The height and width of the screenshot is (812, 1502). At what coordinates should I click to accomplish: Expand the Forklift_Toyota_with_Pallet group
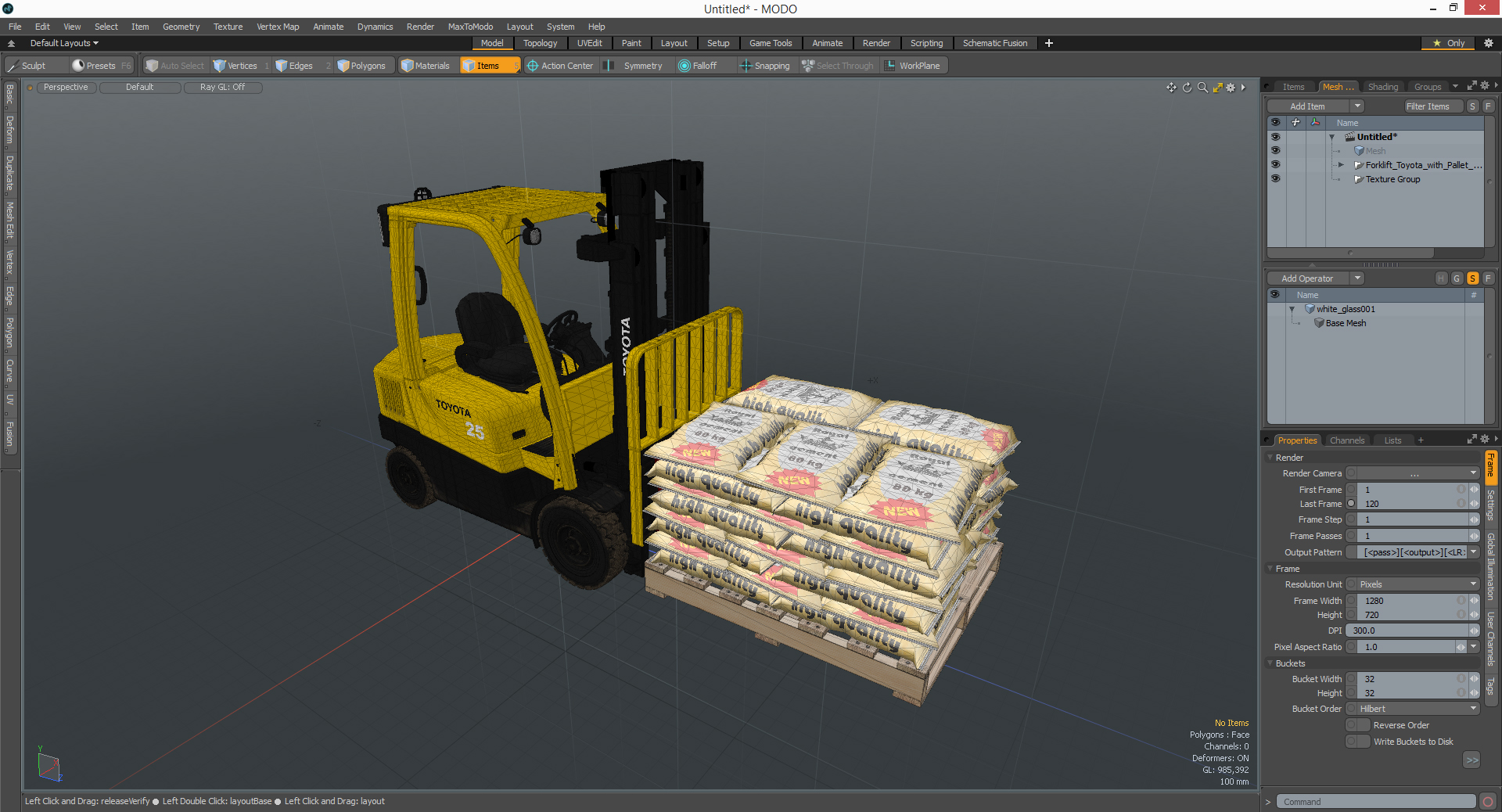coord(1341,165)
